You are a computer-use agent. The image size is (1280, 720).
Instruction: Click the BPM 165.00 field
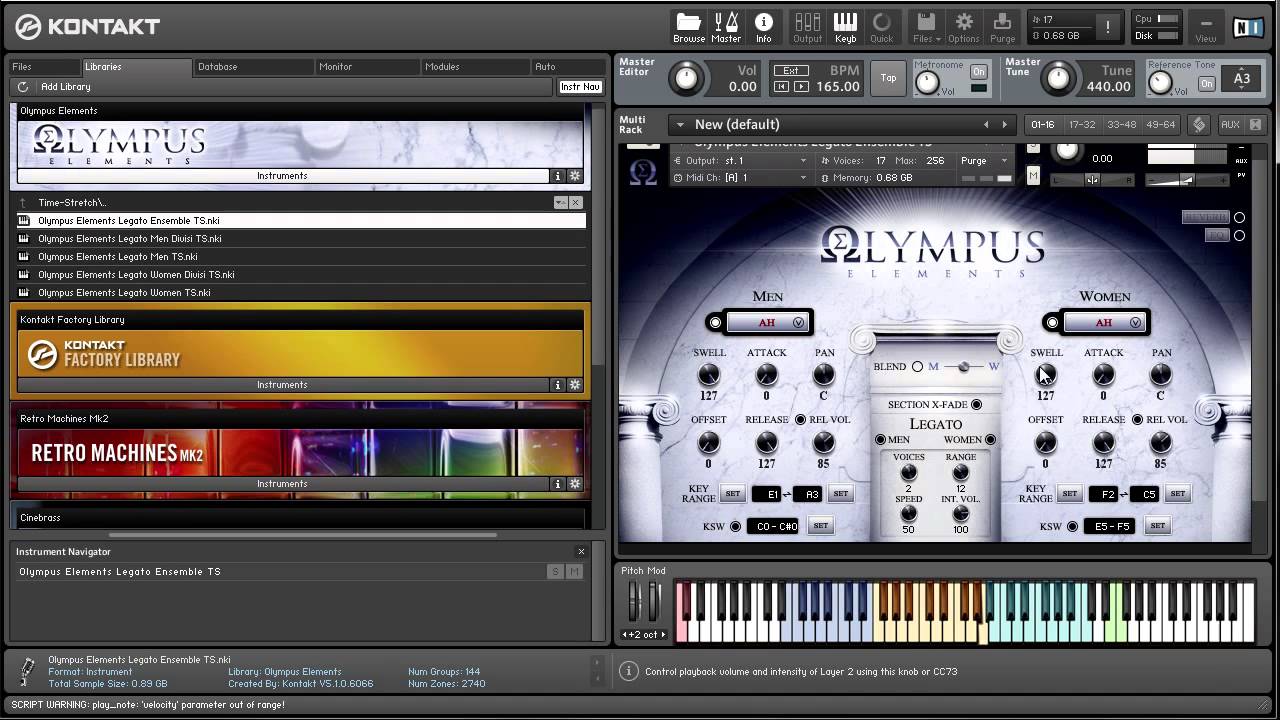pyautogui.click(x=838, y=87)
